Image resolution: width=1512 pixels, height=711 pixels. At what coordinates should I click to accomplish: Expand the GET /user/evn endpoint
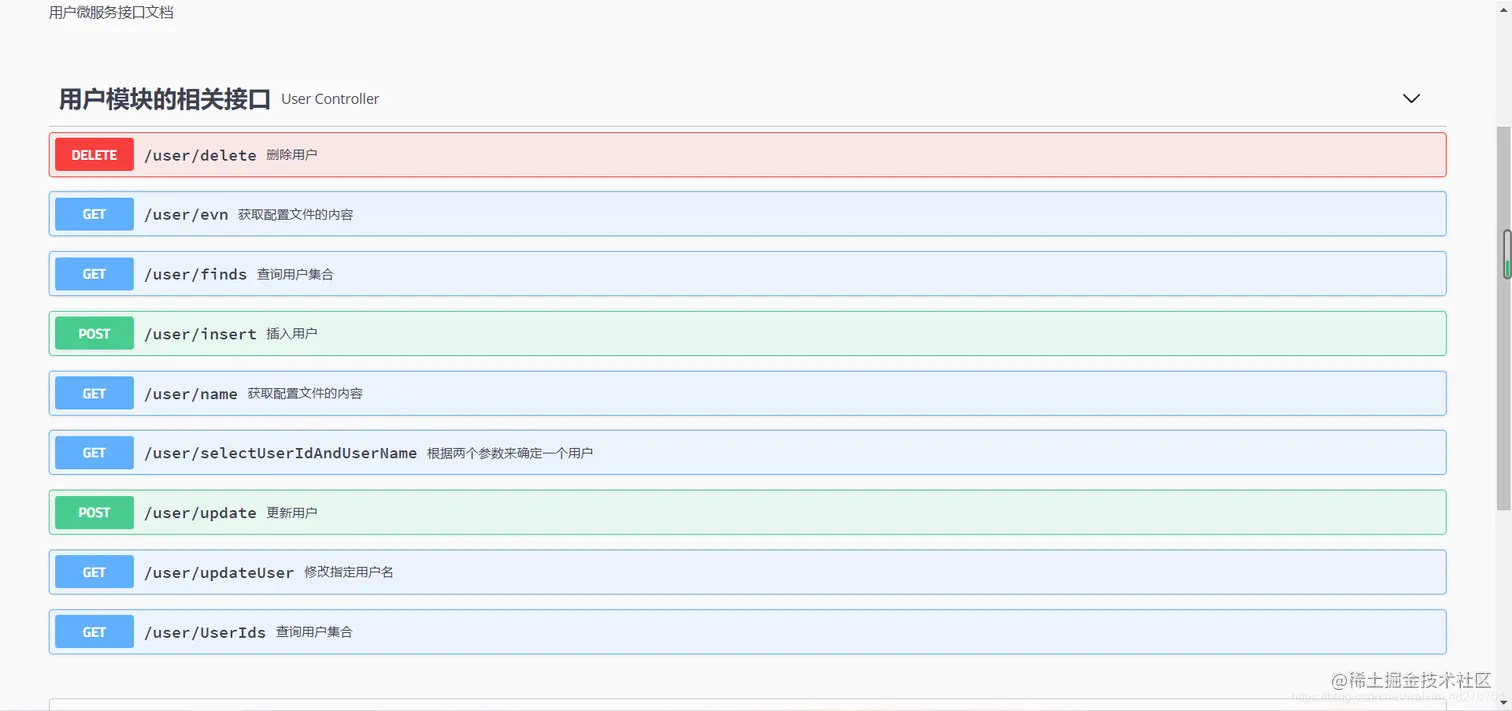[747, 214]
